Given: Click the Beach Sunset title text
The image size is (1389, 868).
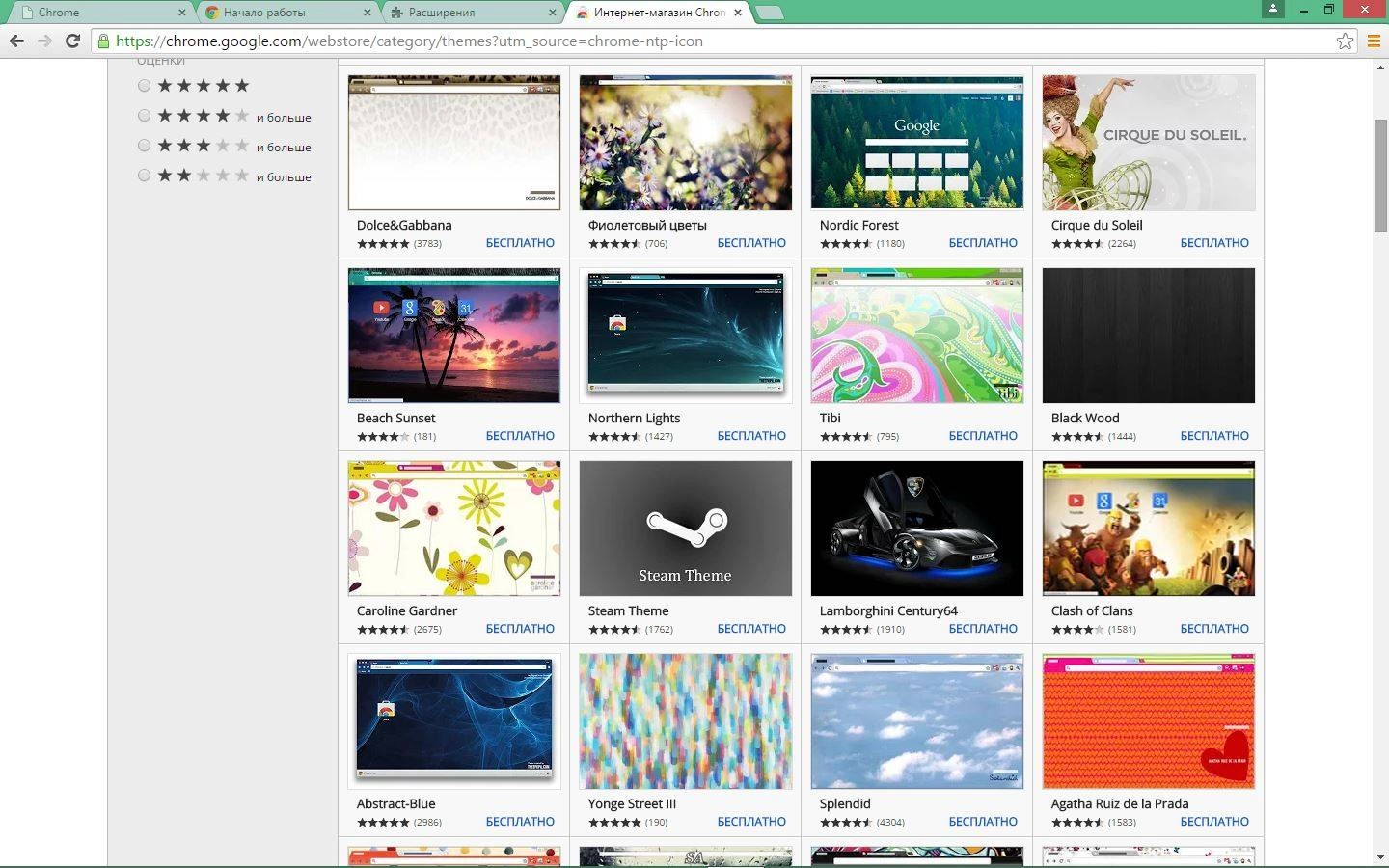Looking at the screenshot, I should [x=395, y=418].
